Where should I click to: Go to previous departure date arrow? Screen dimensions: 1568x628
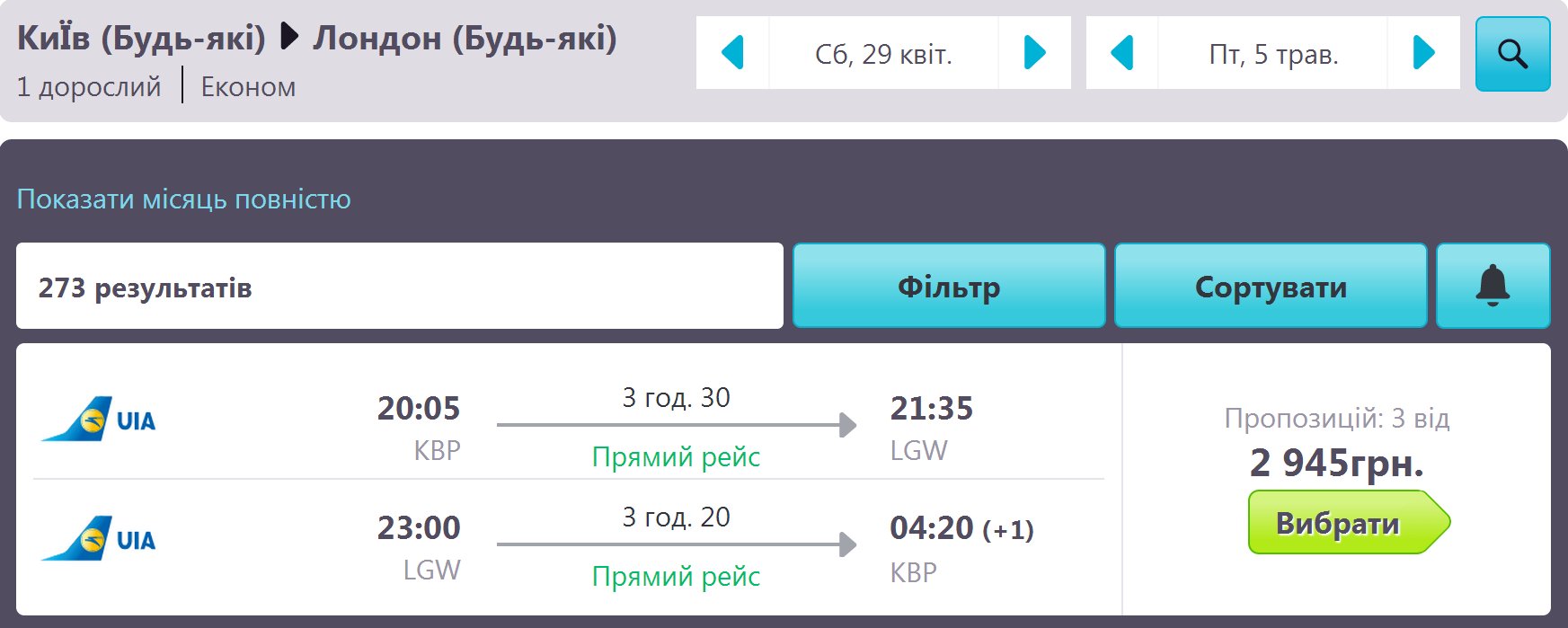[732, 53]
